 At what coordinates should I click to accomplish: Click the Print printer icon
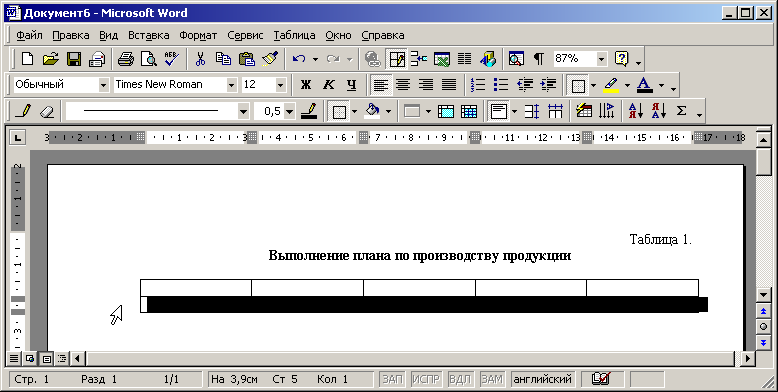pyautogui.click(x=126, y=60)
